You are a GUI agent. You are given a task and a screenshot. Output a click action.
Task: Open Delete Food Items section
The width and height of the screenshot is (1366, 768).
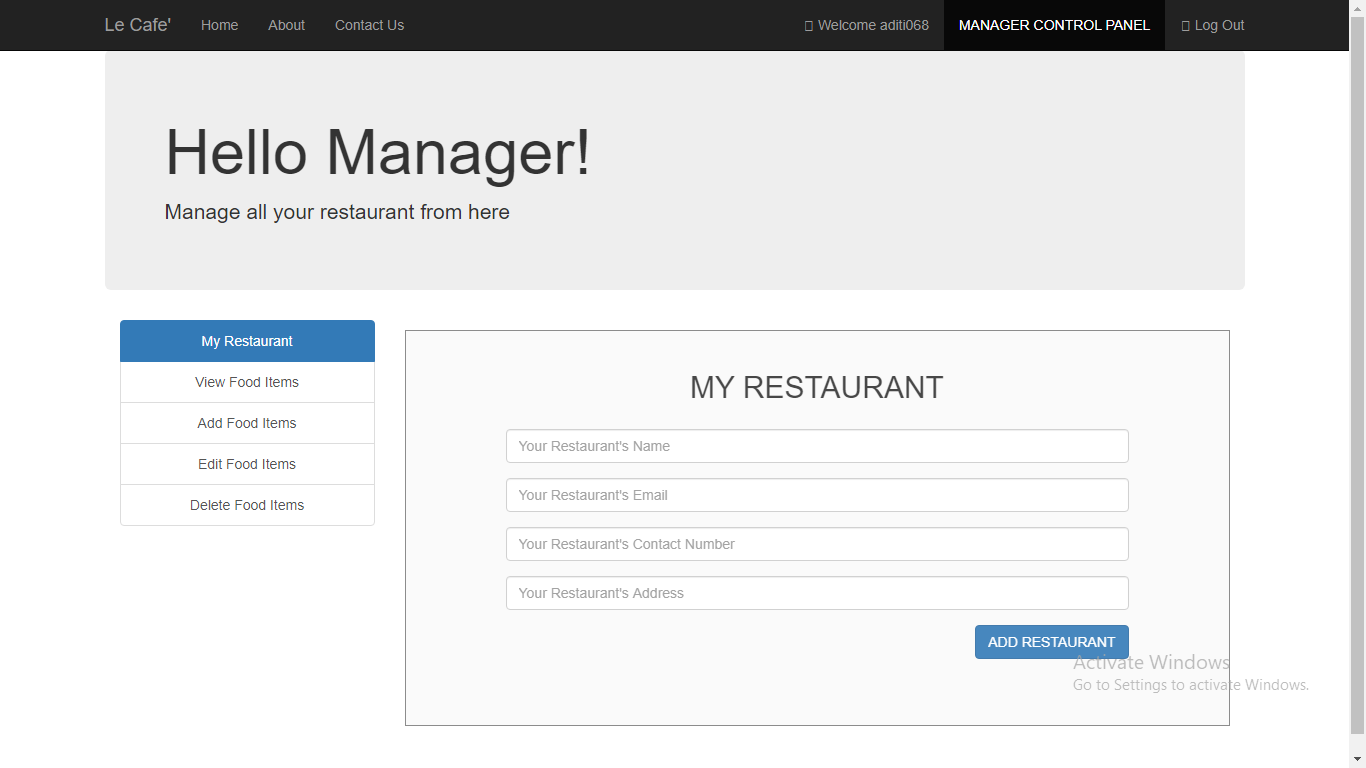246,505
